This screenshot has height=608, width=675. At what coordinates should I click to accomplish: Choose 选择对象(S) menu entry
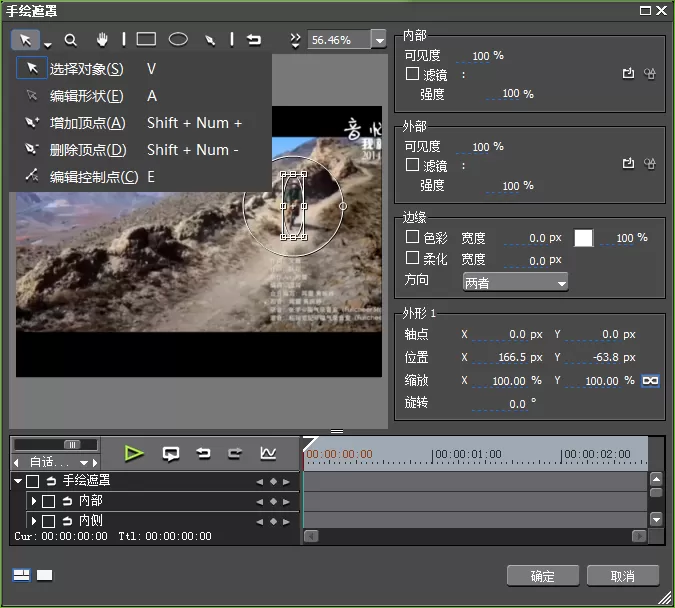coord(142,68)
